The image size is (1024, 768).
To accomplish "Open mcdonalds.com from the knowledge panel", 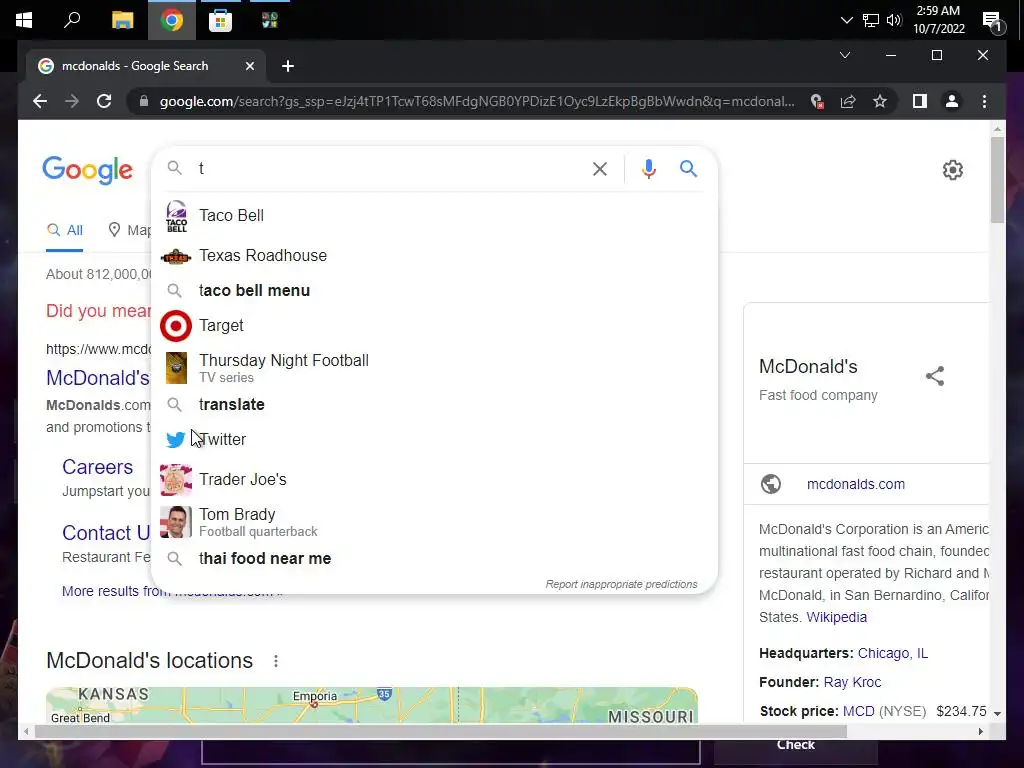I will [x=856, y=484].
